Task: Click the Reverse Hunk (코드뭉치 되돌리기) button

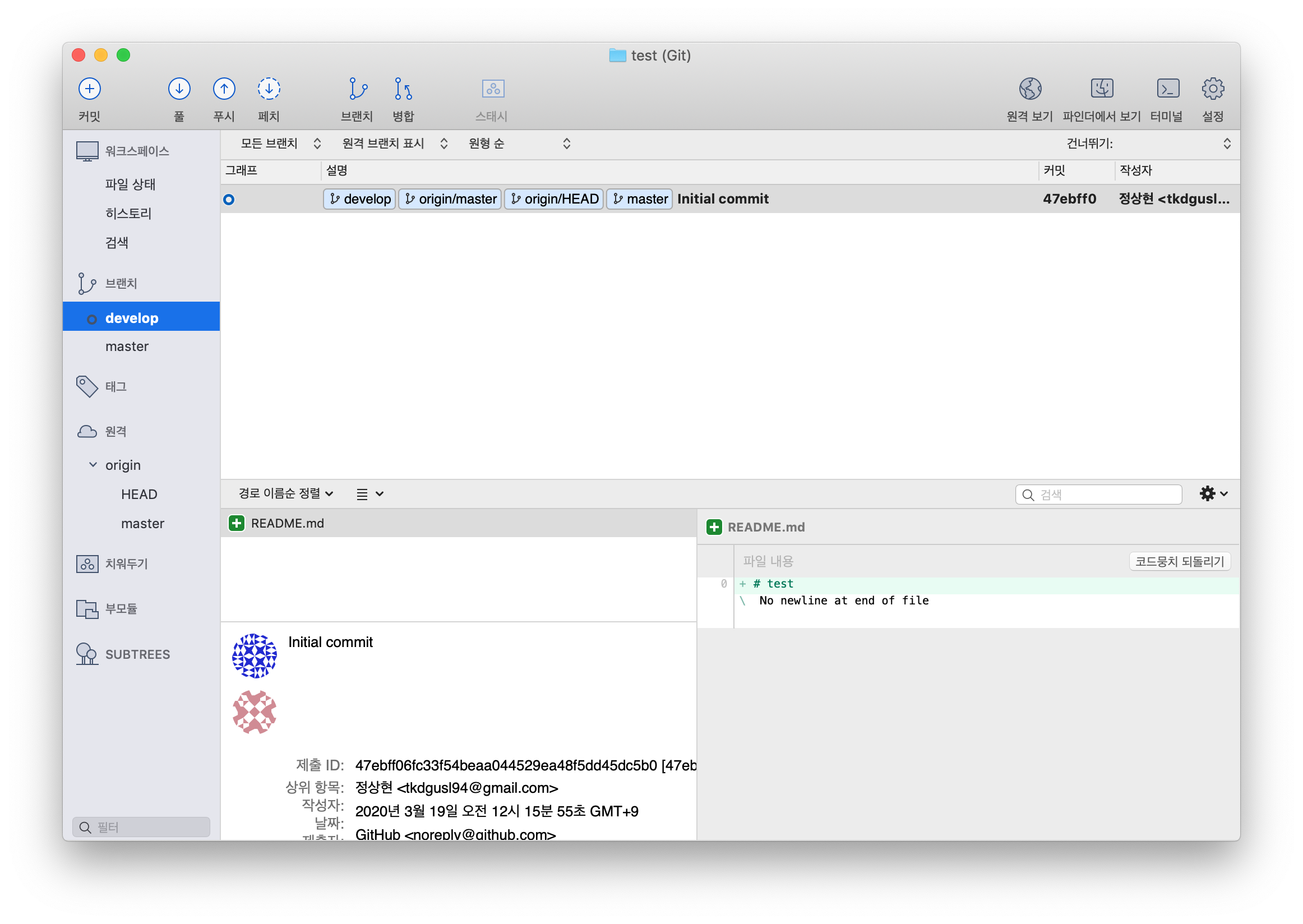Action: 1179,562
